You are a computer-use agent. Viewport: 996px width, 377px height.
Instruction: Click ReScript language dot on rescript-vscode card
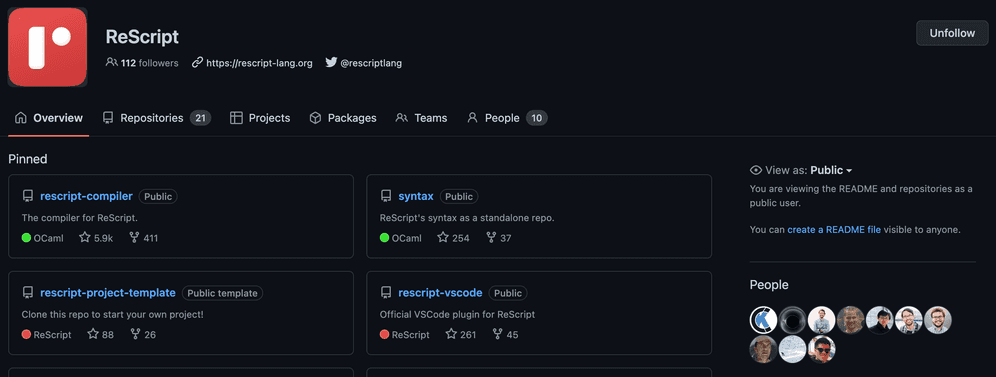[385, 334]
